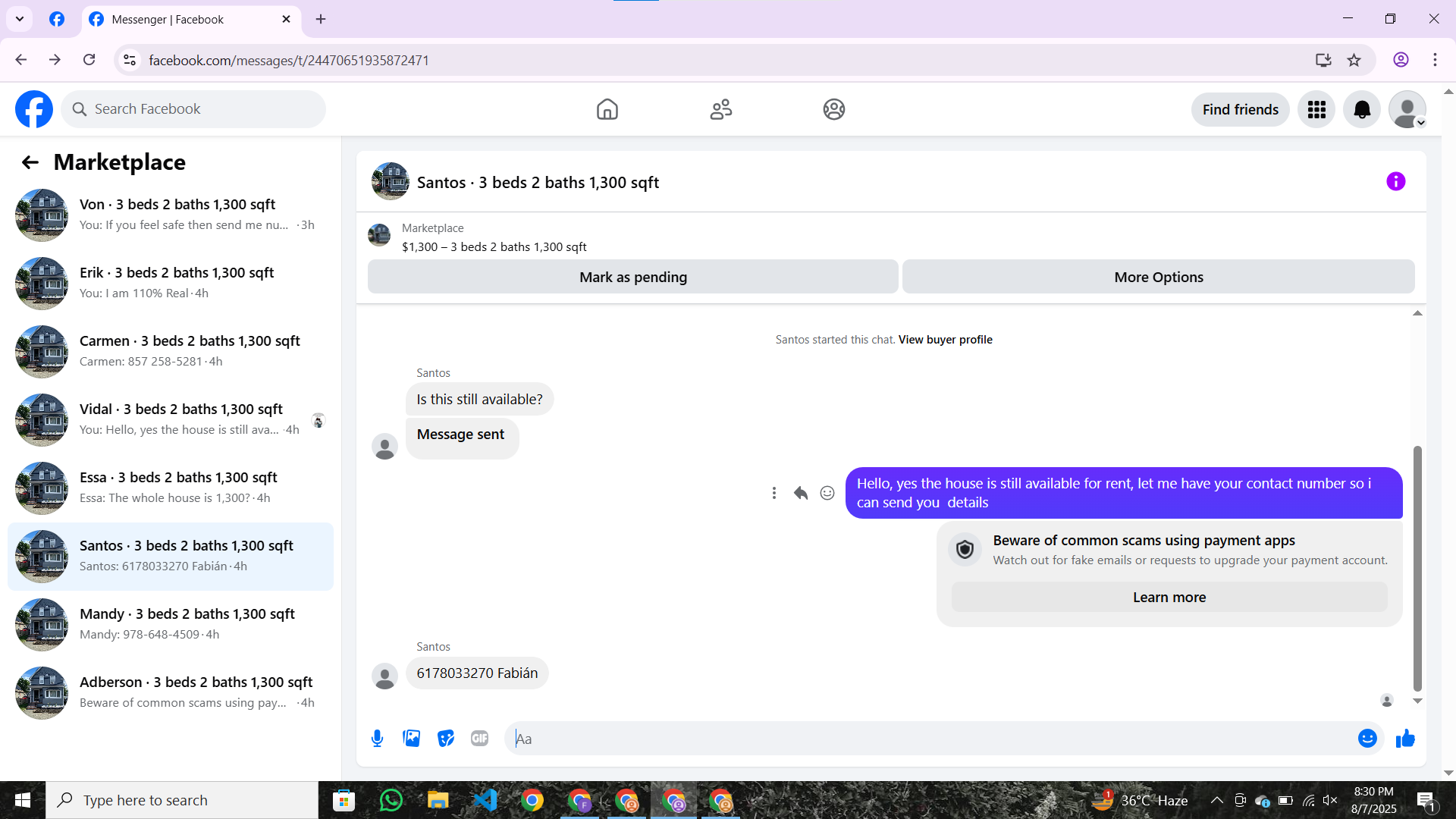
Task: Open Windows notification center icon
Action: pyautogui.click(x=1426, y=800)
